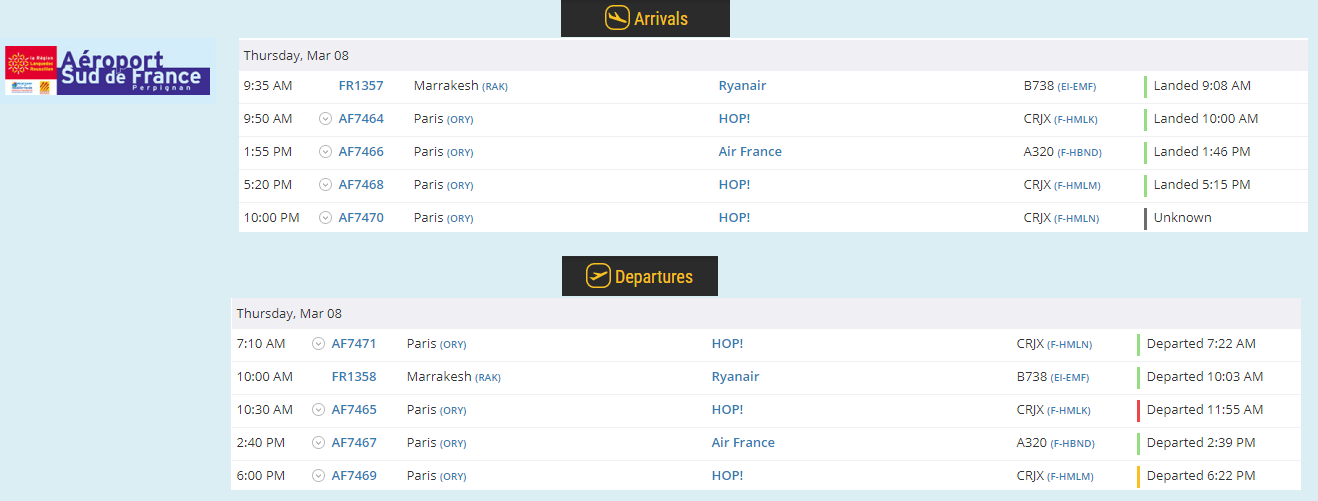Click status text 'Landed 1:46 PM'
1318x501 pixels.
pos(1202,152)
